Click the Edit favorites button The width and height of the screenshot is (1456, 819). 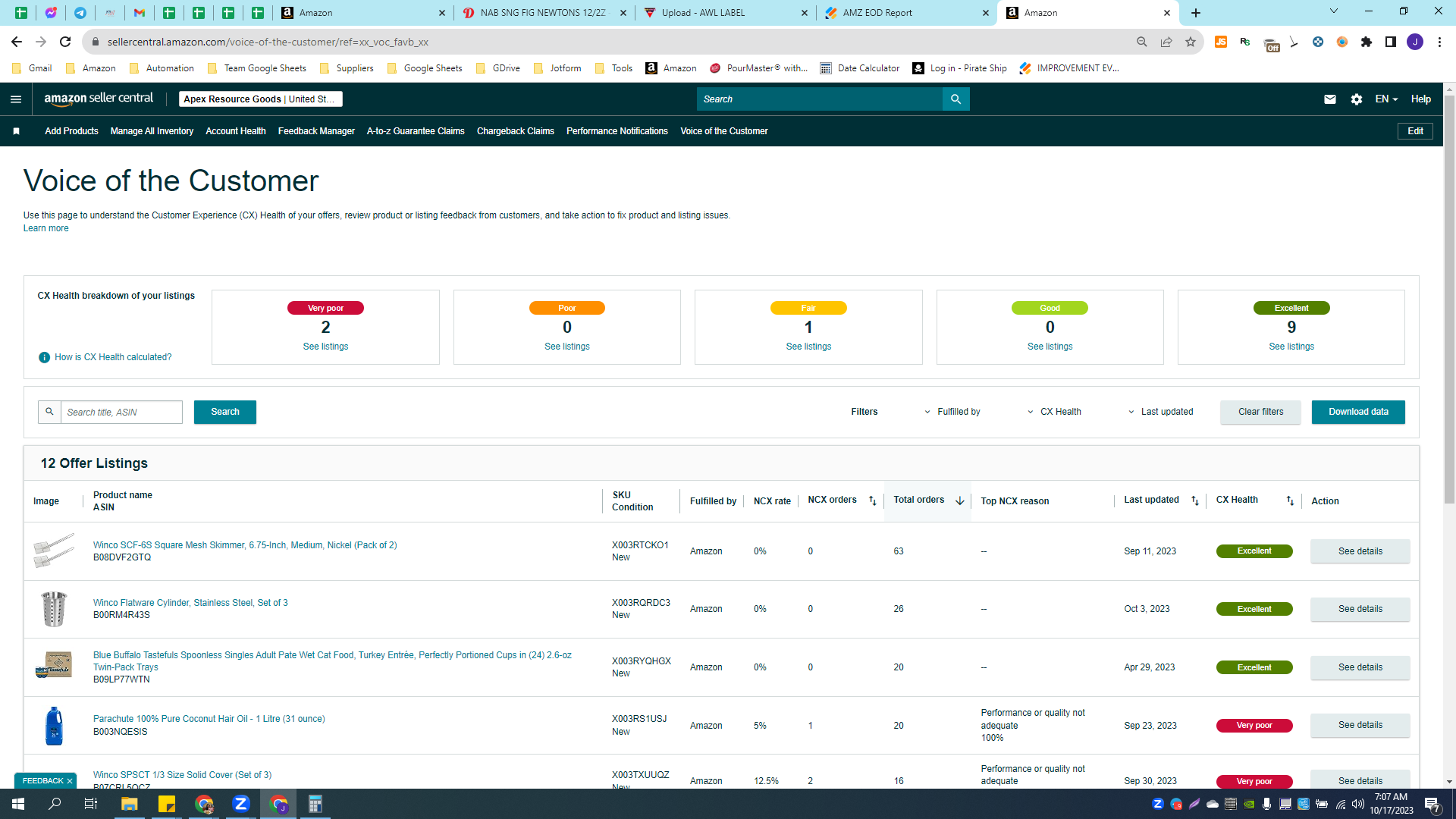click(1415, 131)
